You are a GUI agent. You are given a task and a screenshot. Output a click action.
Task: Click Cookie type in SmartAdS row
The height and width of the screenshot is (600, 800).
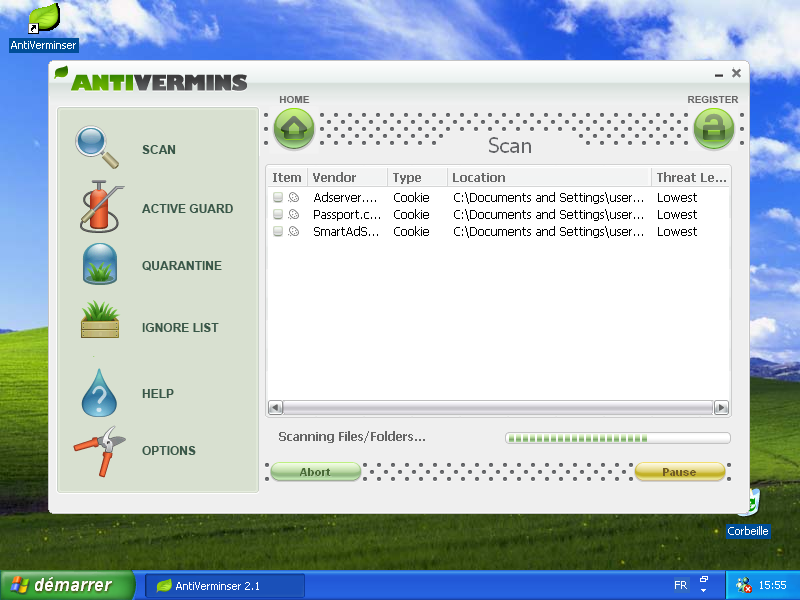pyautogui.click(x=411, y=231)
